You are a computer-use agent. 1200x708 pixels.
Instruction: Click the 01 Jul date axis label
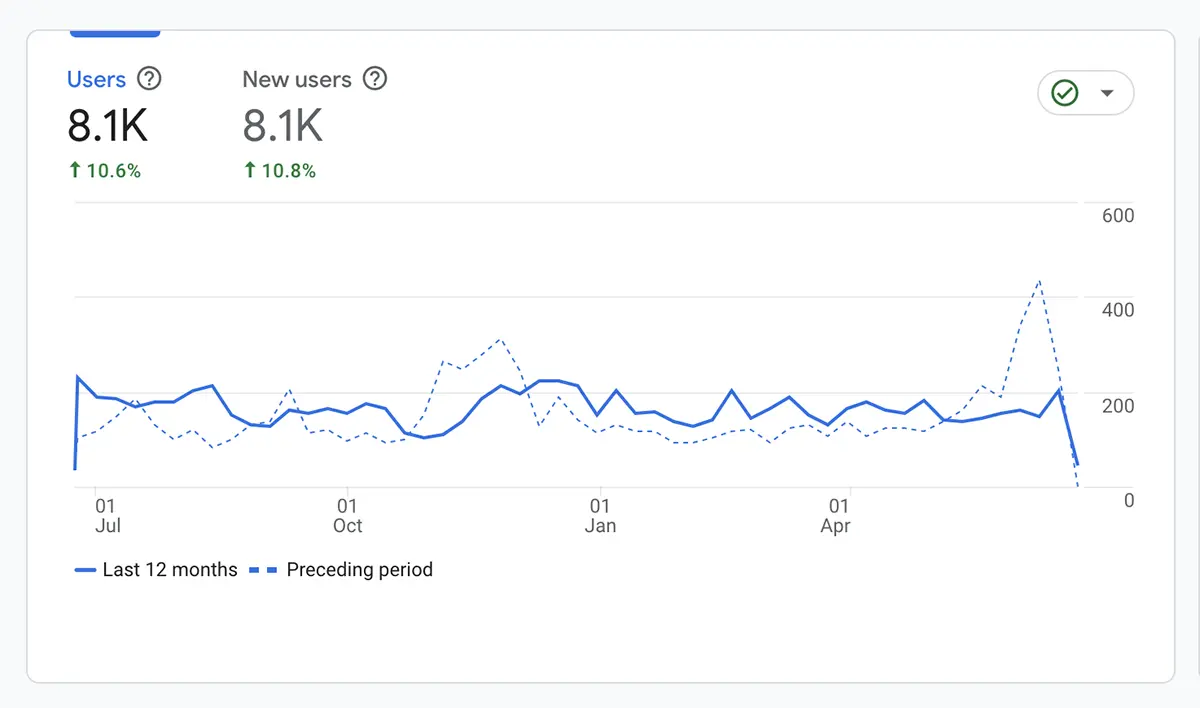click(x=107, y=516)
